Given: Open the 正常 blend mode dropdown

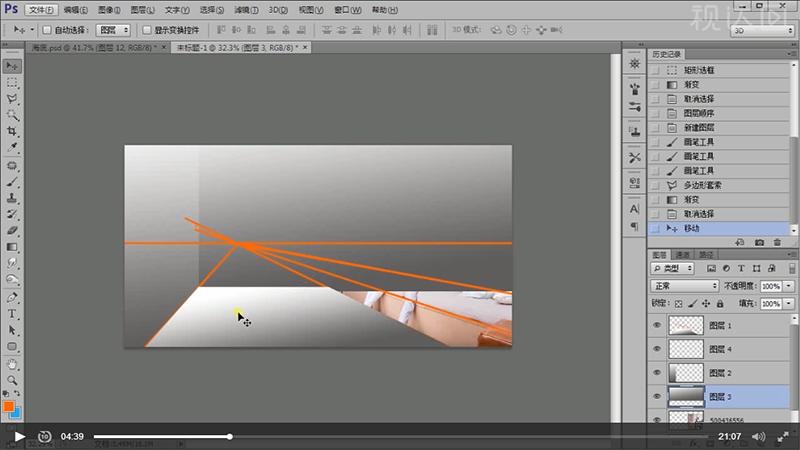Looking at the screenshot, I should click(x=685, y=286).
